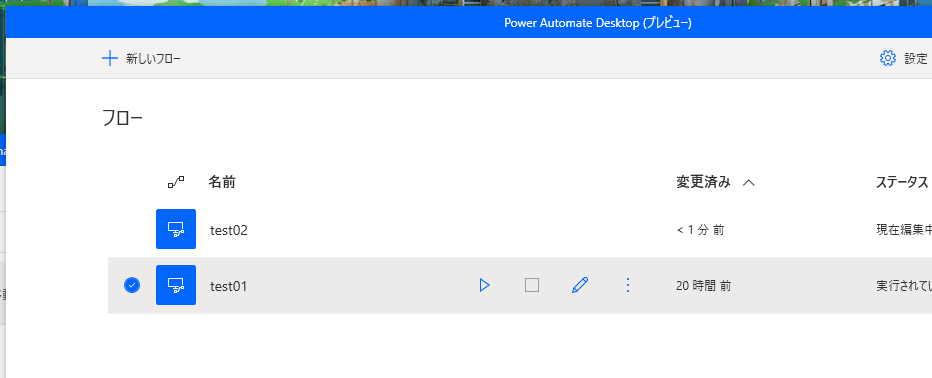Open more actions for test01

click(628, 286)
